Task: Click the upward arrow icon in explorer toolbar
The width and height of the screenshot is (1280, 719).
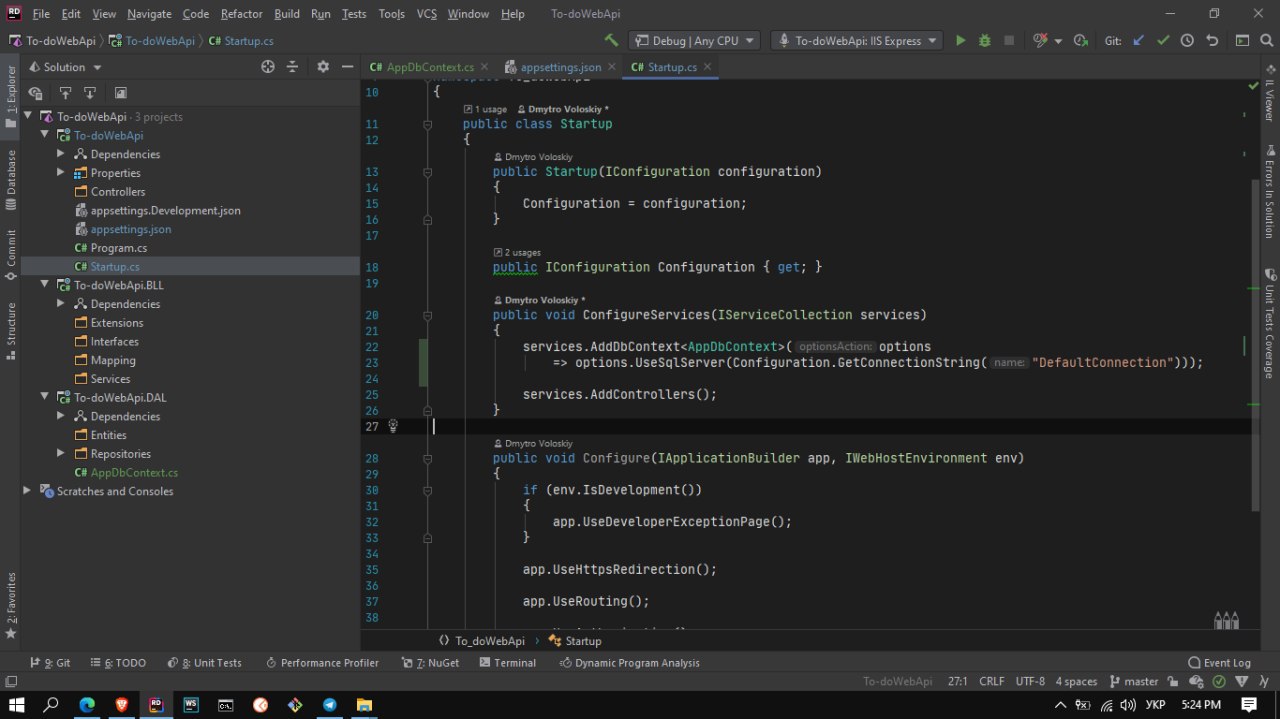Action: point(65,93)
